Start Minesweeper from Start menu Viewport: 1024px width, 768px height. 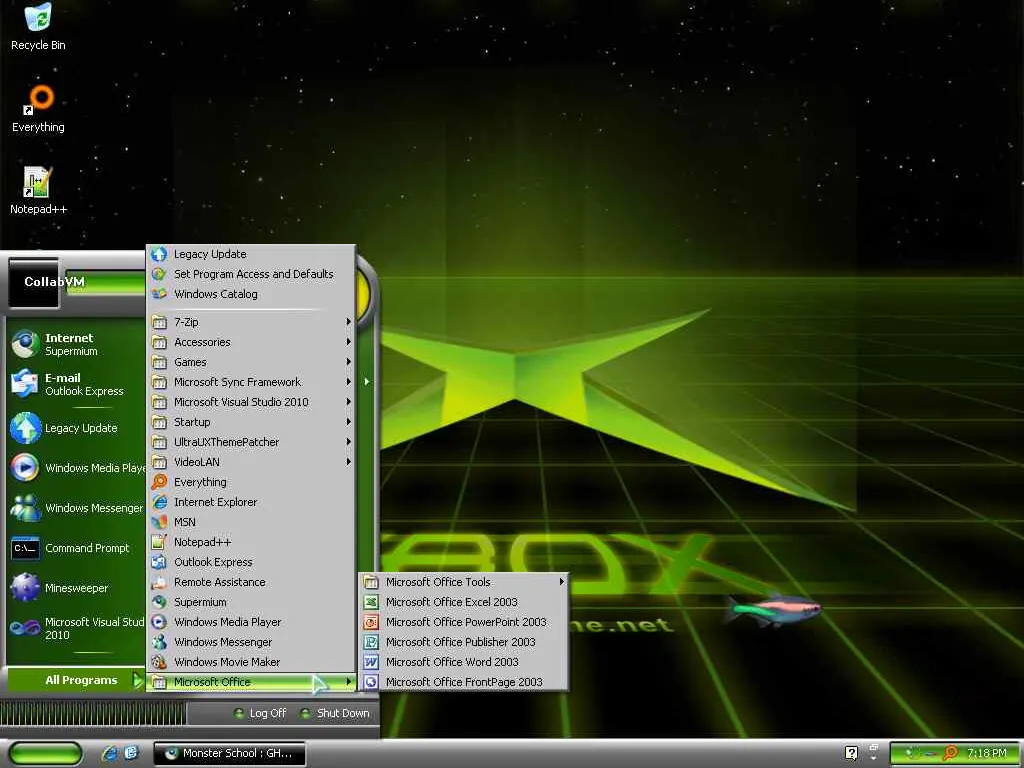click(x=25, y=588)
